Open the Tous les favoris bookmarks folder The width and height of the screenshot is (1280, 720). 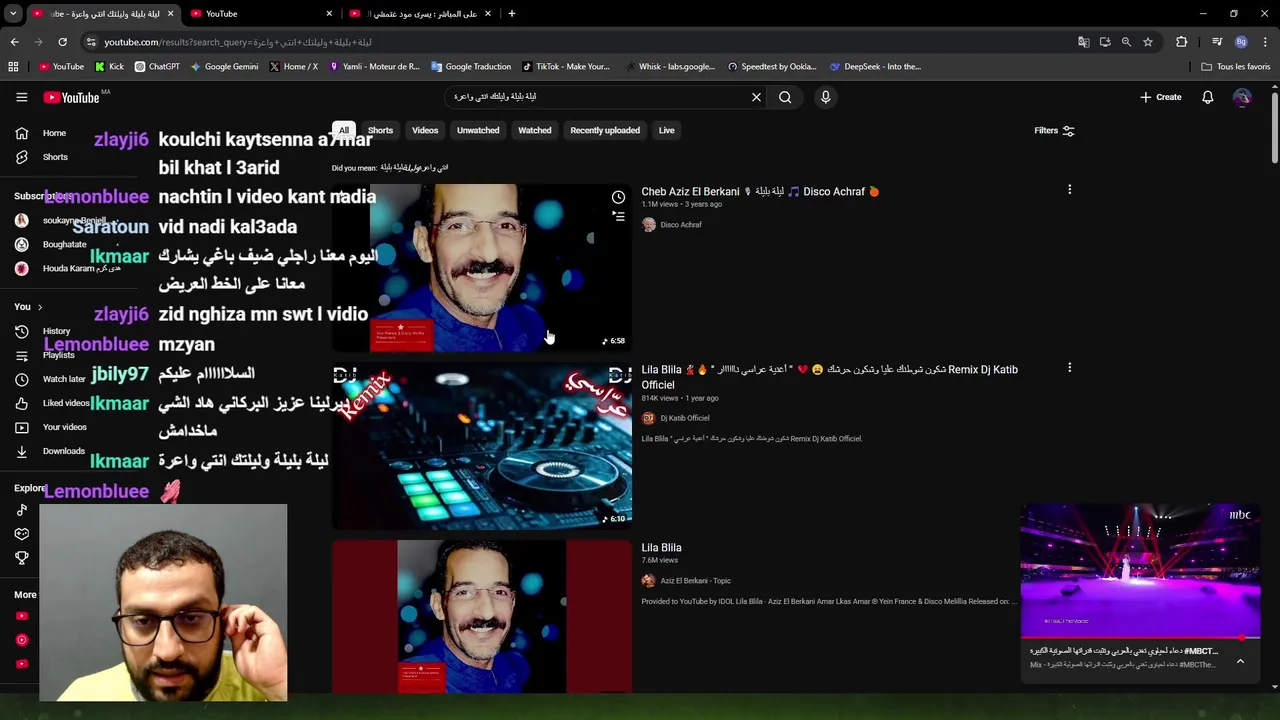click(1235, 67)
